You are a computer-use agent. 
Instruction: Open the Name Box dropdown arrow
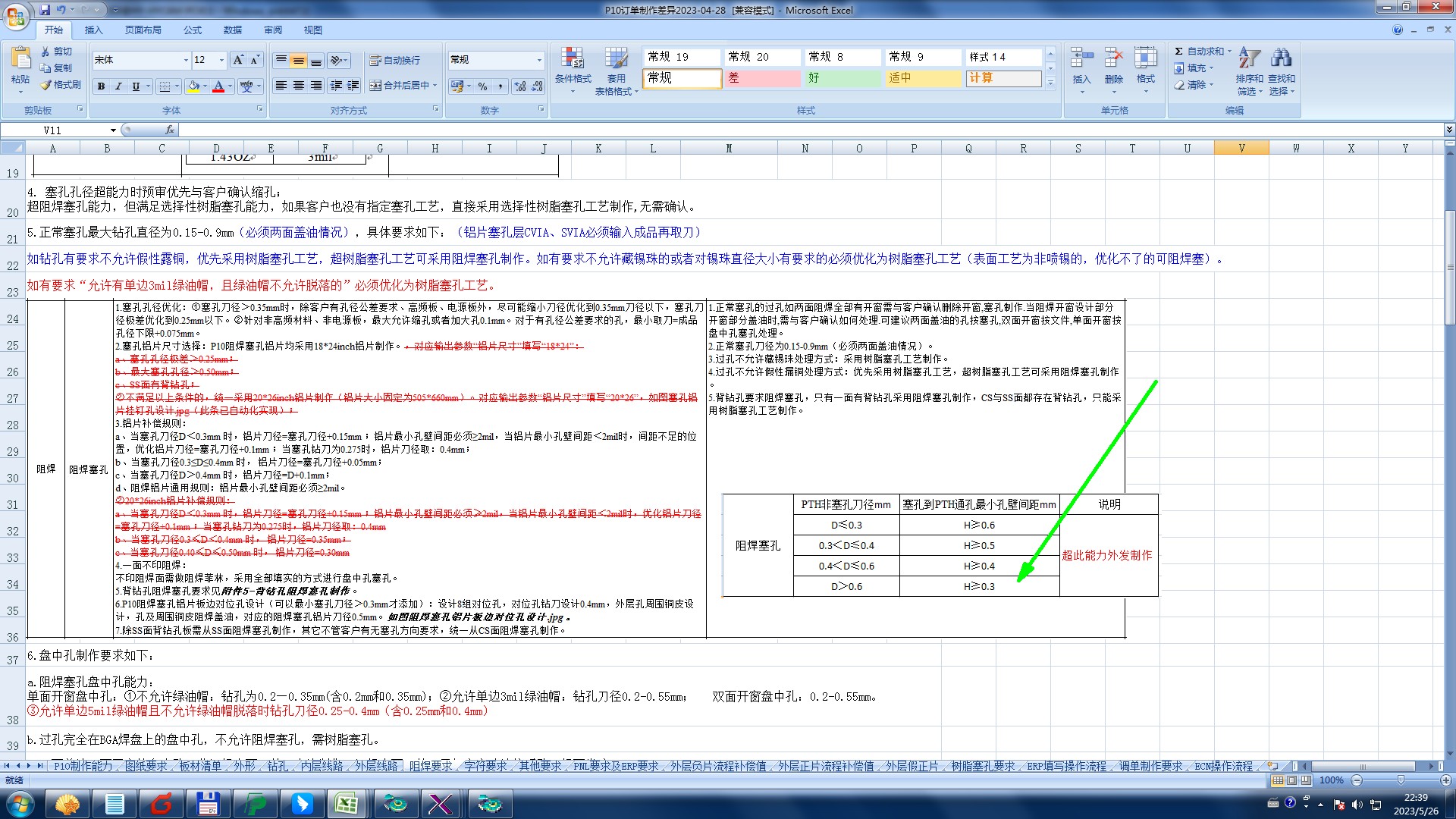tap(113, 130)
